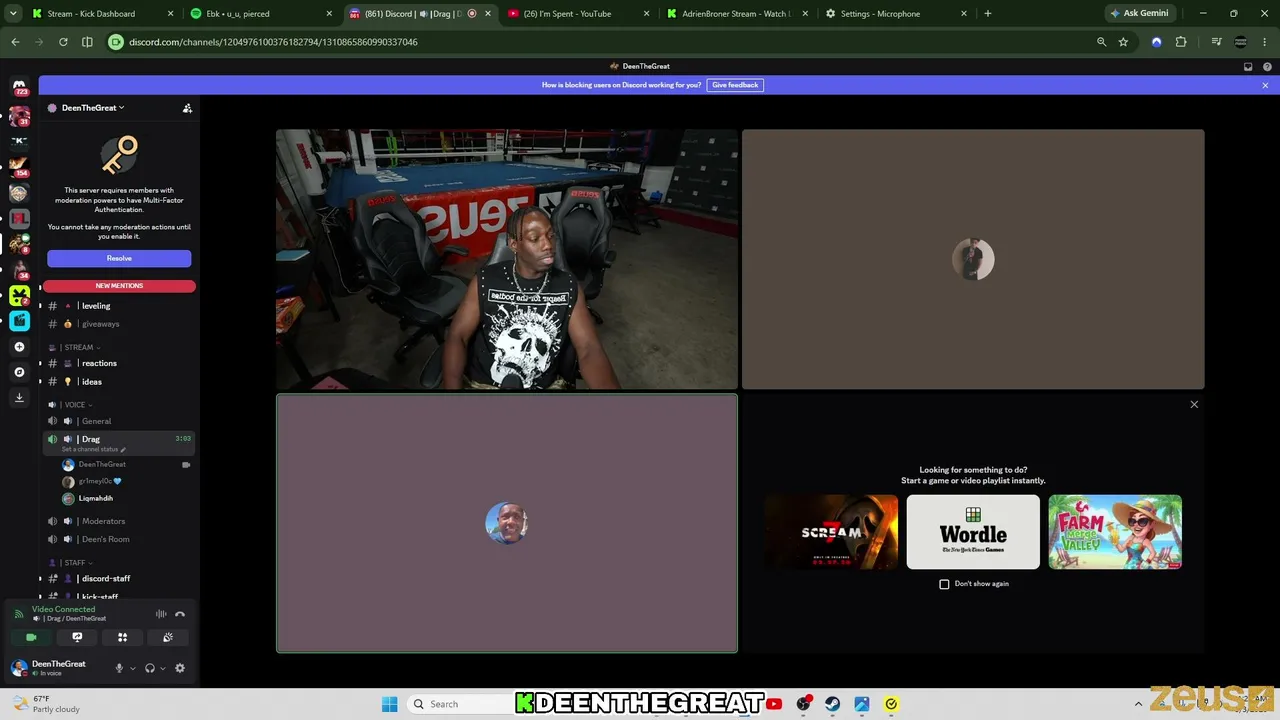Viewport: 1280px width, 720px height.
Task: Add a server plus button
Action: [19, 347]
